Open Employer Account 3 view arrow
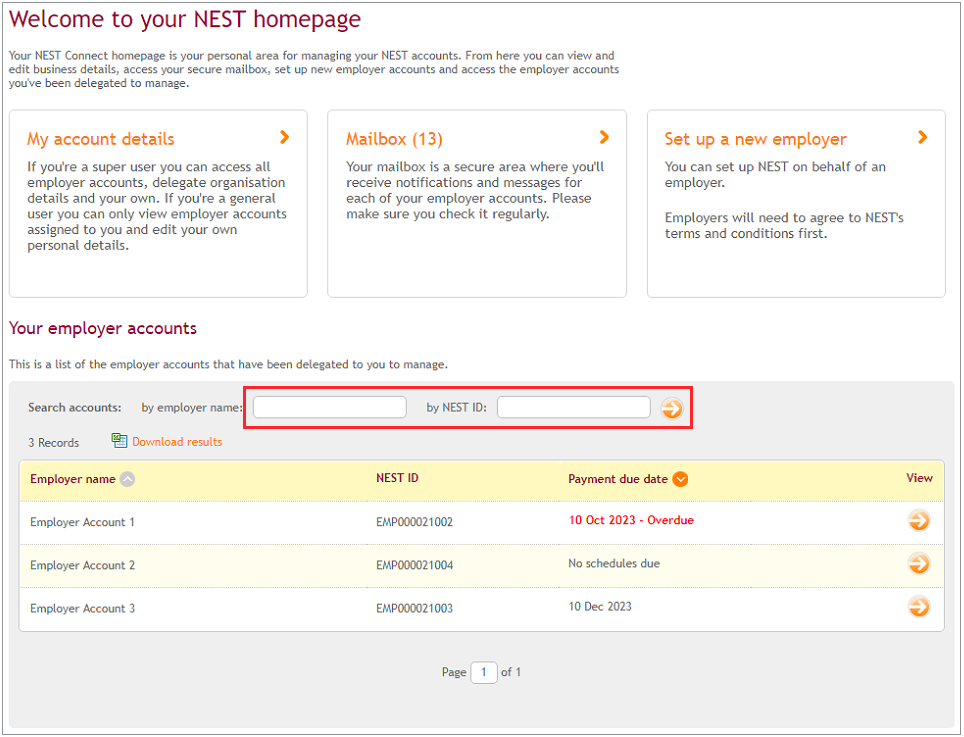This screenshot has width=964, height=737. (x=919, y=607)
